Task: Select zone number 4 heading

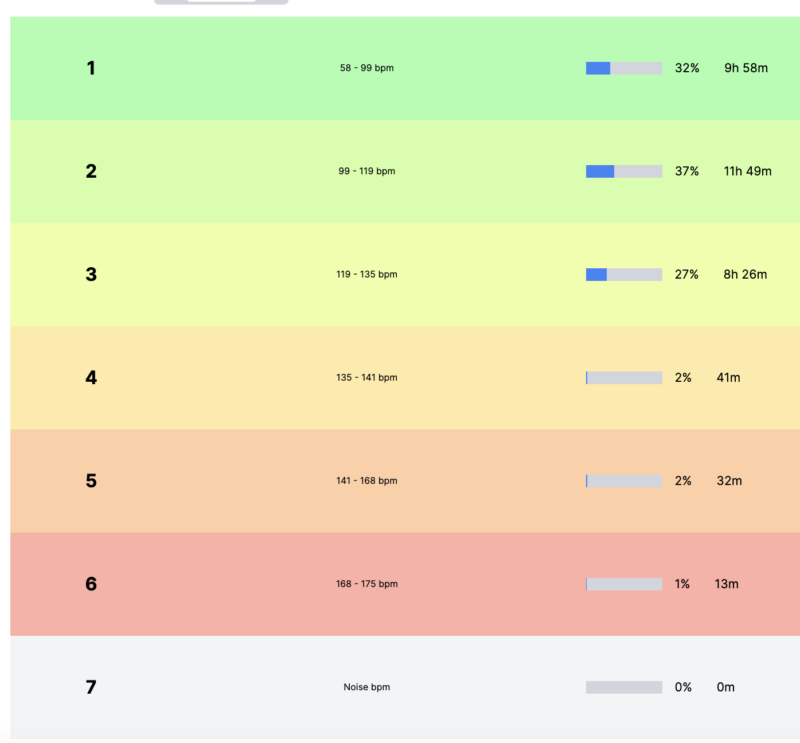Action: (x=91, y=378)
